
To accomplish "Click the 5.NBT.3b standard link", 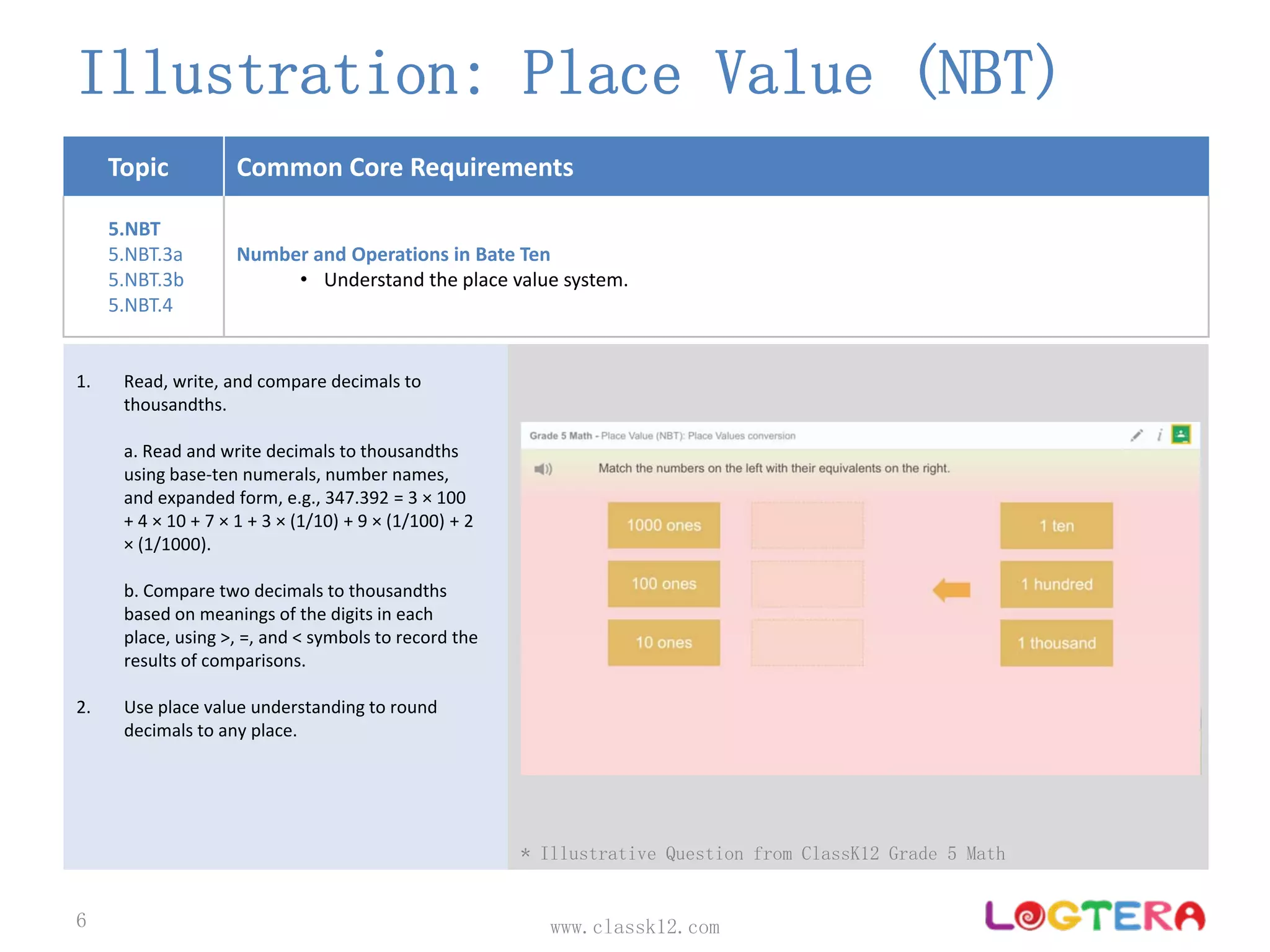I will [146, 280].
